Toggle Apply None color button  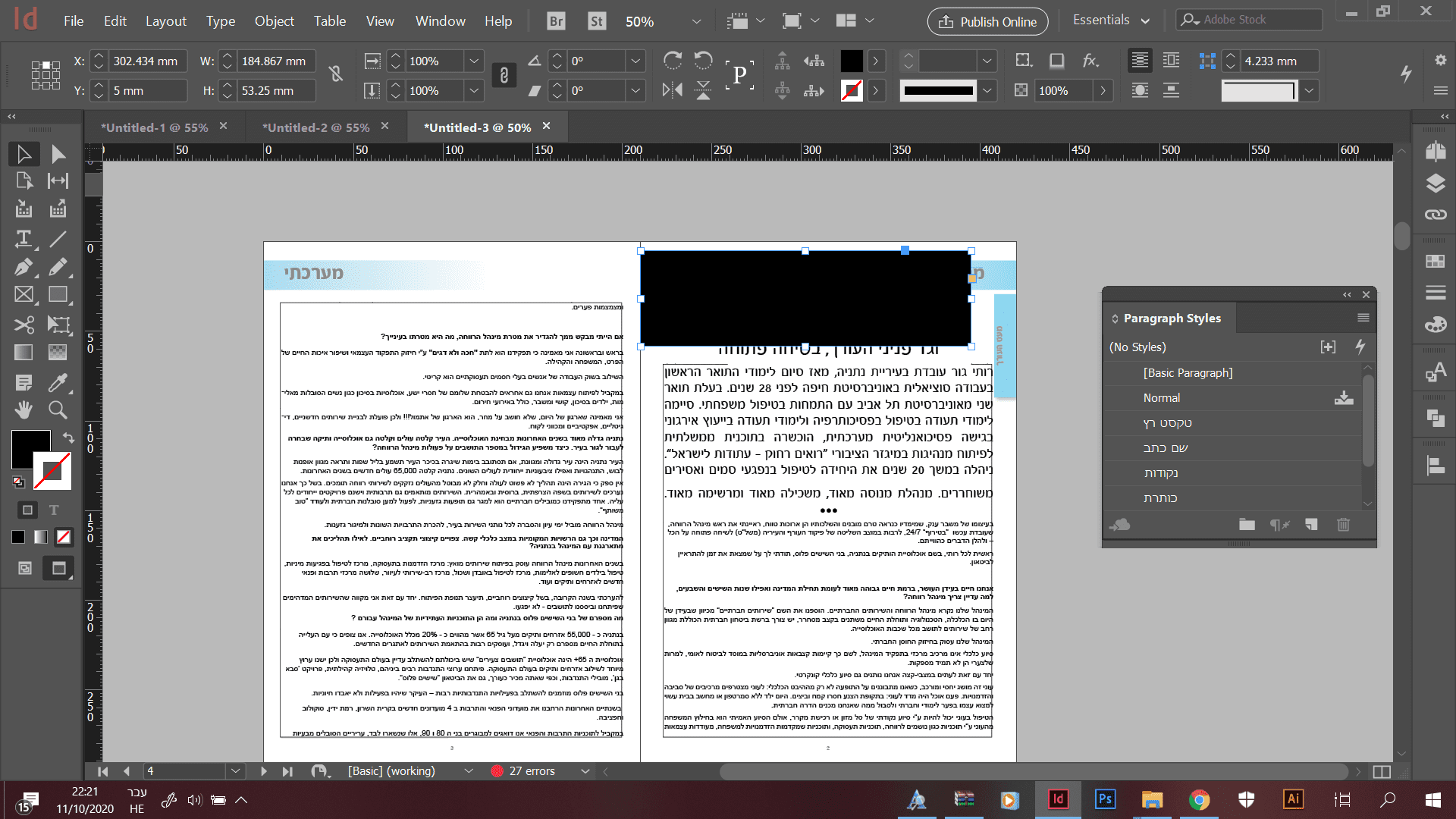coord(64,537)
